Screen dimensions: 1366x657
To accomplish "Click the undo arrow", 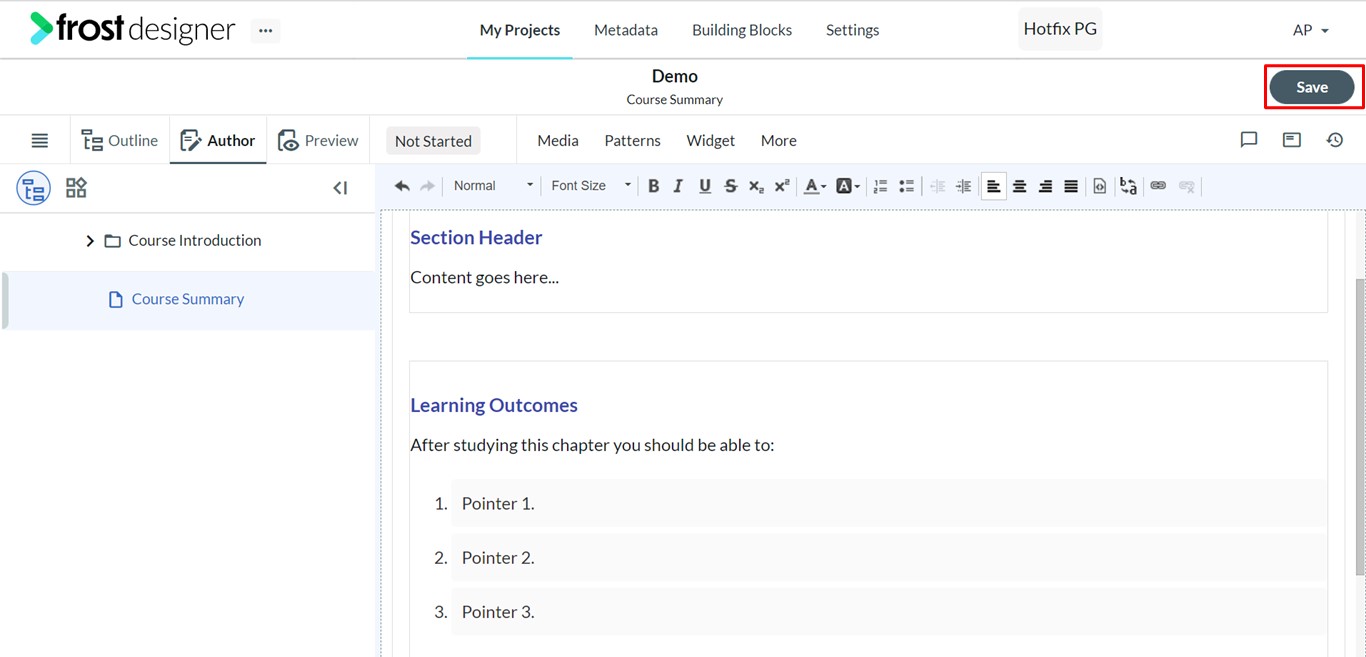I will 402,186.
